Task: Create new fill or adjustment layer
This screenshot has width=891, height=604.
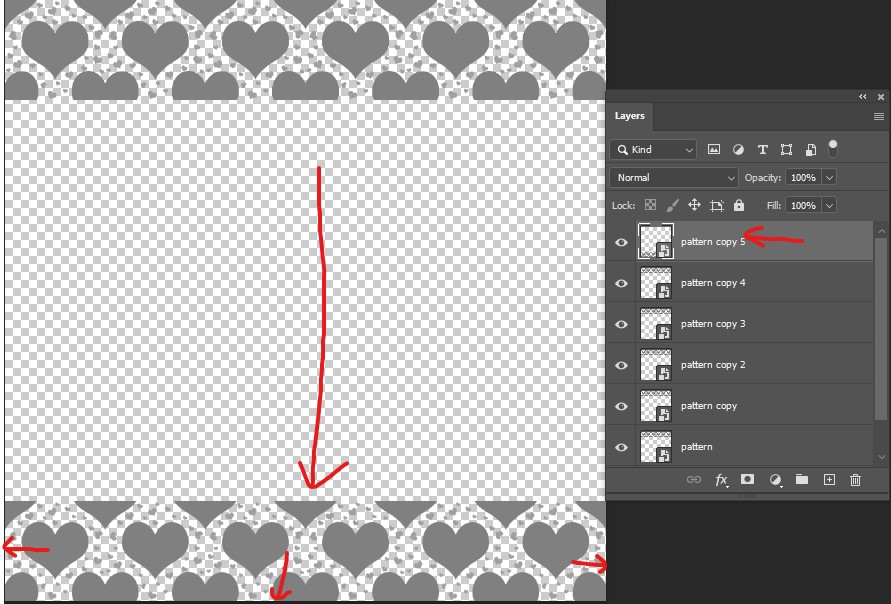Action: [775, 480]
